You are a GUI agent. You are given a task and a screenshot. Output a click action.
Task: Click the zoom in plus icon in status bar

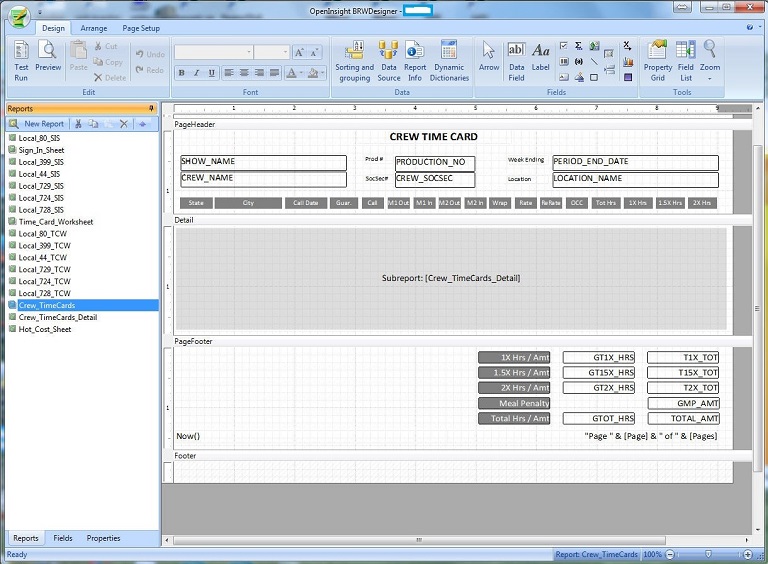[x=747, y=554]
